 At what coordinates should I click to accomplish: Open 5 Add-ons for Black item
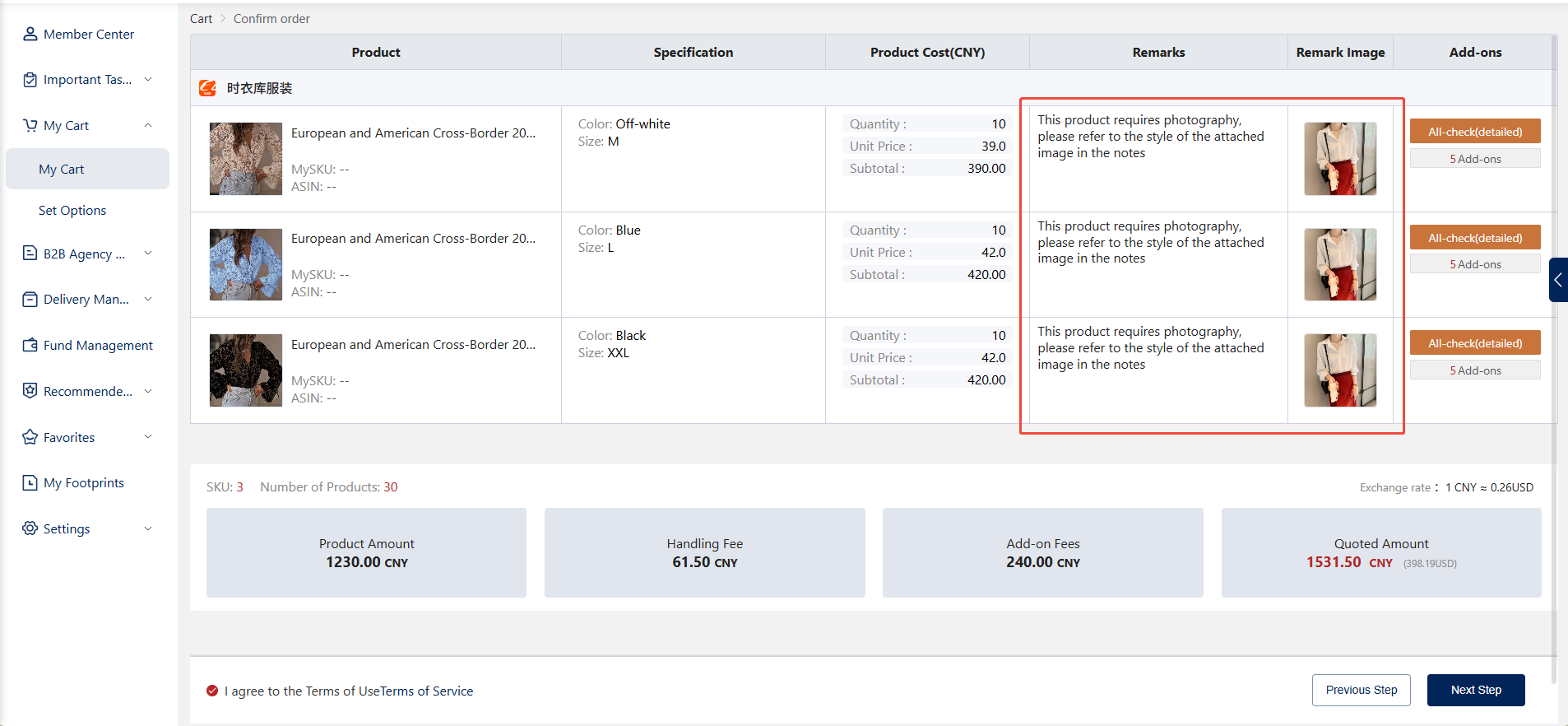(x=1475, y=370)
